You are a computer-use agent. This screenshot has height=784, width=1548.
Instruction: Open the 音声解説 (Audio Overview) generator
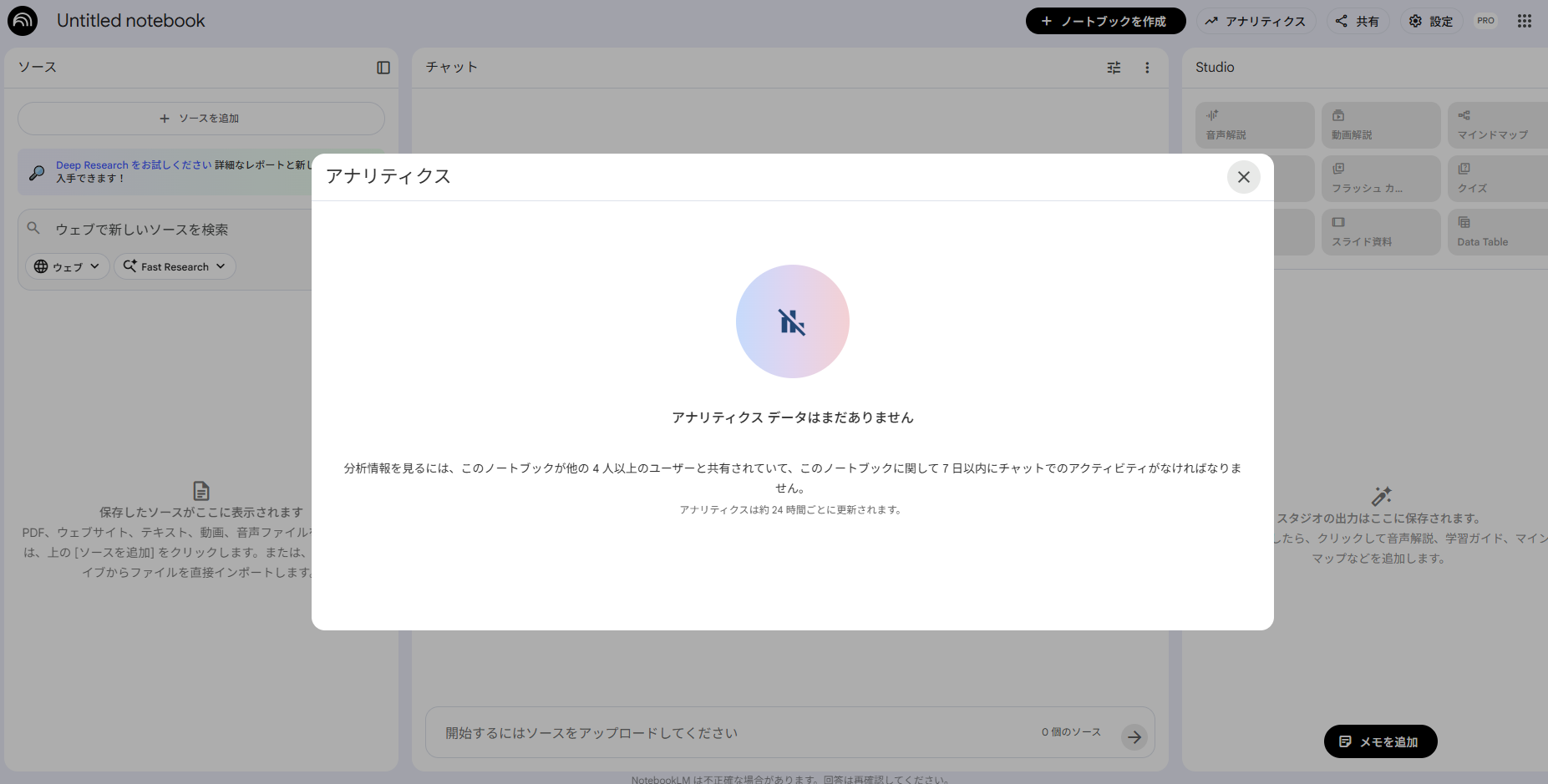tap(1255, 124)
